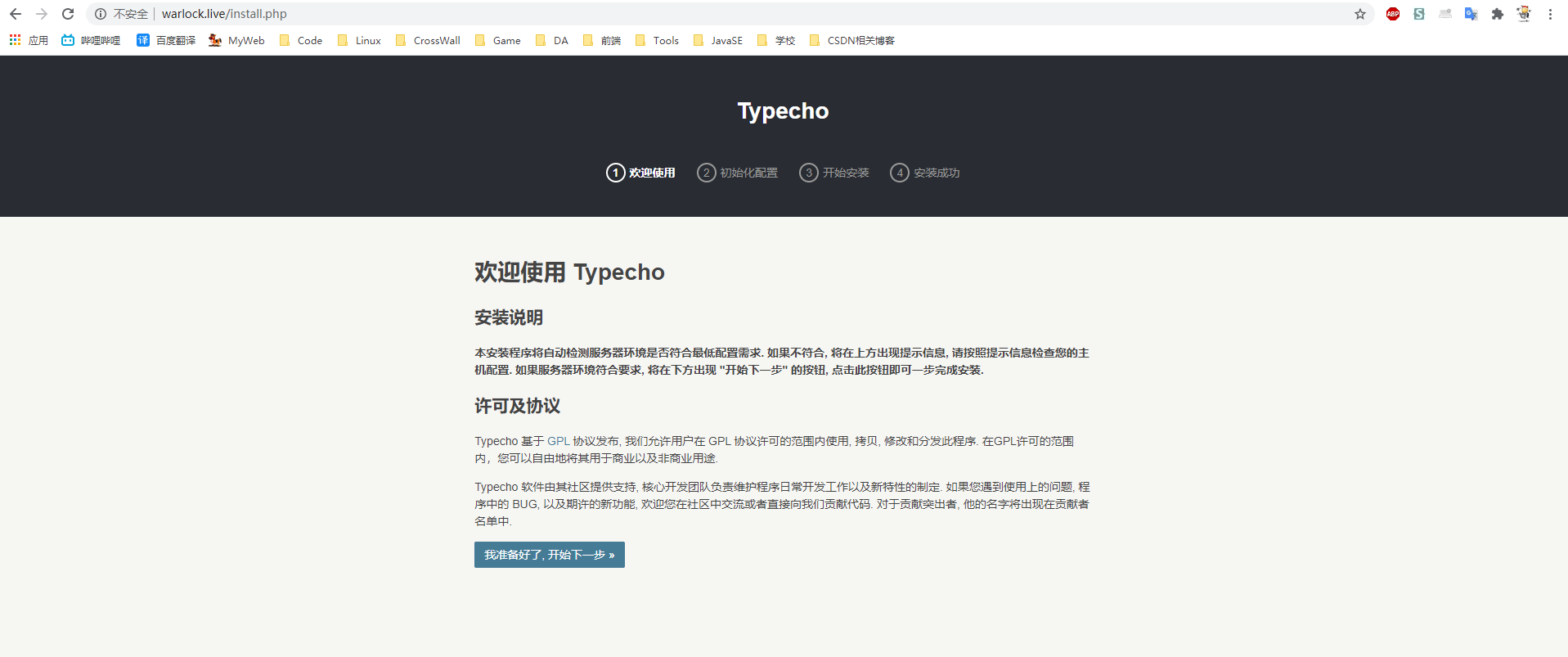
Task: Click the Typecho title in the header
Action: tap(784, 110)
